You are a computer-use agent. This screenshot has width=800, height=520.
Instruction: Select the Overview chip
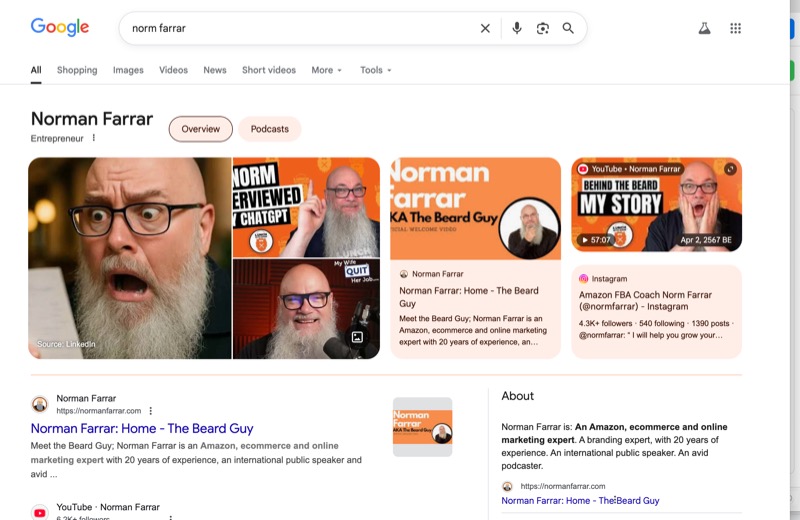click(x=201, y=129)
